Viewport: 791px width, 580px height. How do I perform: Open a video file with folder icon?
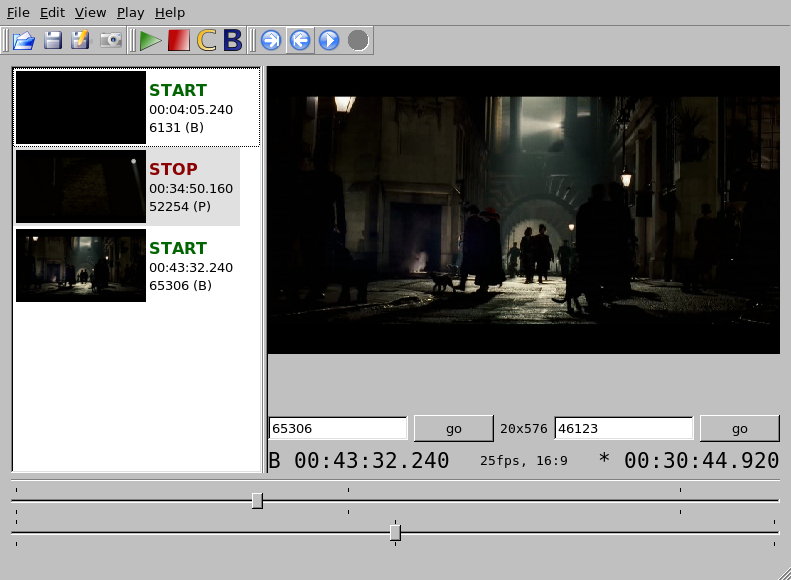(x=24, y=40)
